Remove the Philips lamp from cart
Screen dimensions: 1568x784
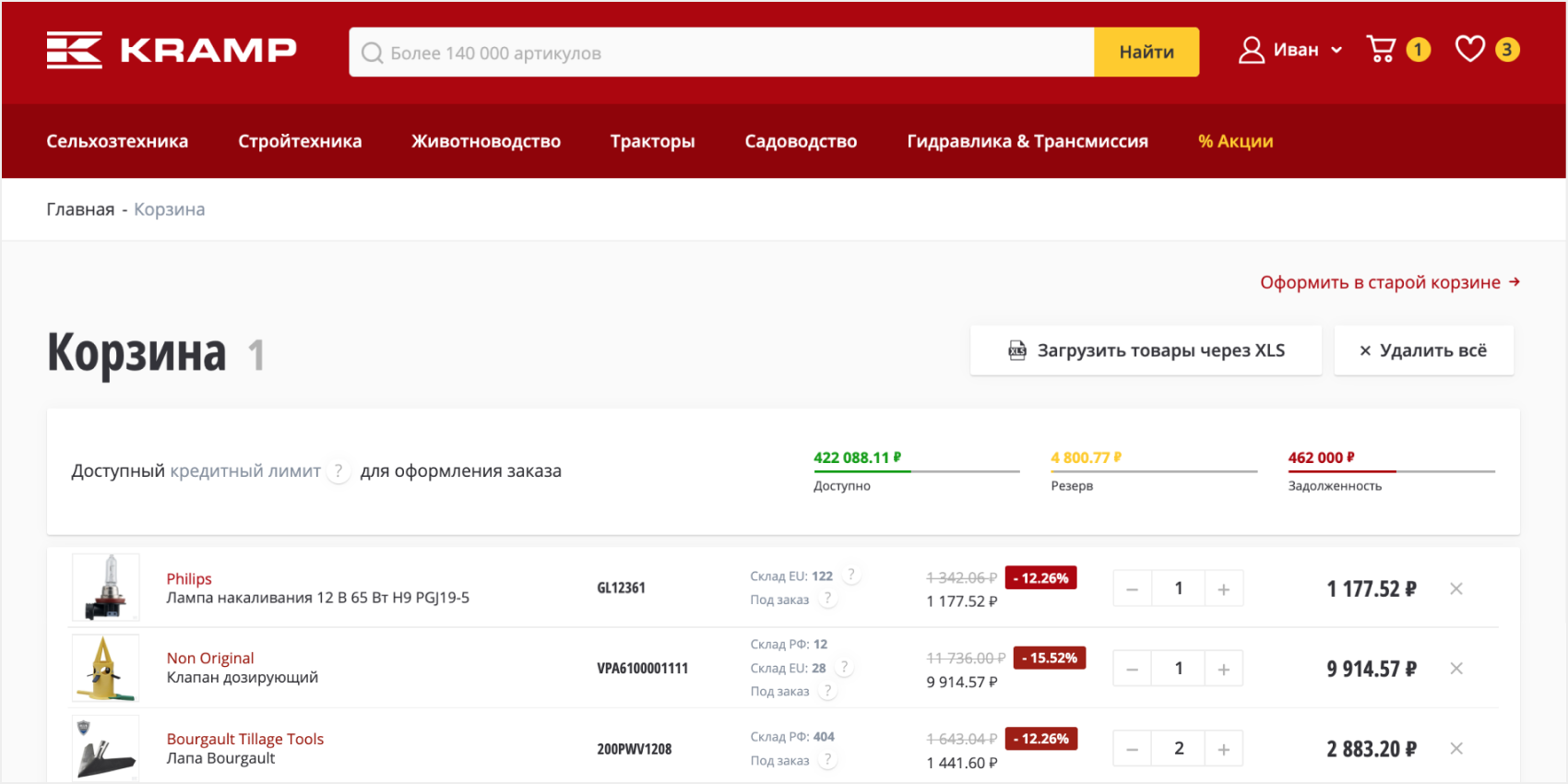point(1456,588)
